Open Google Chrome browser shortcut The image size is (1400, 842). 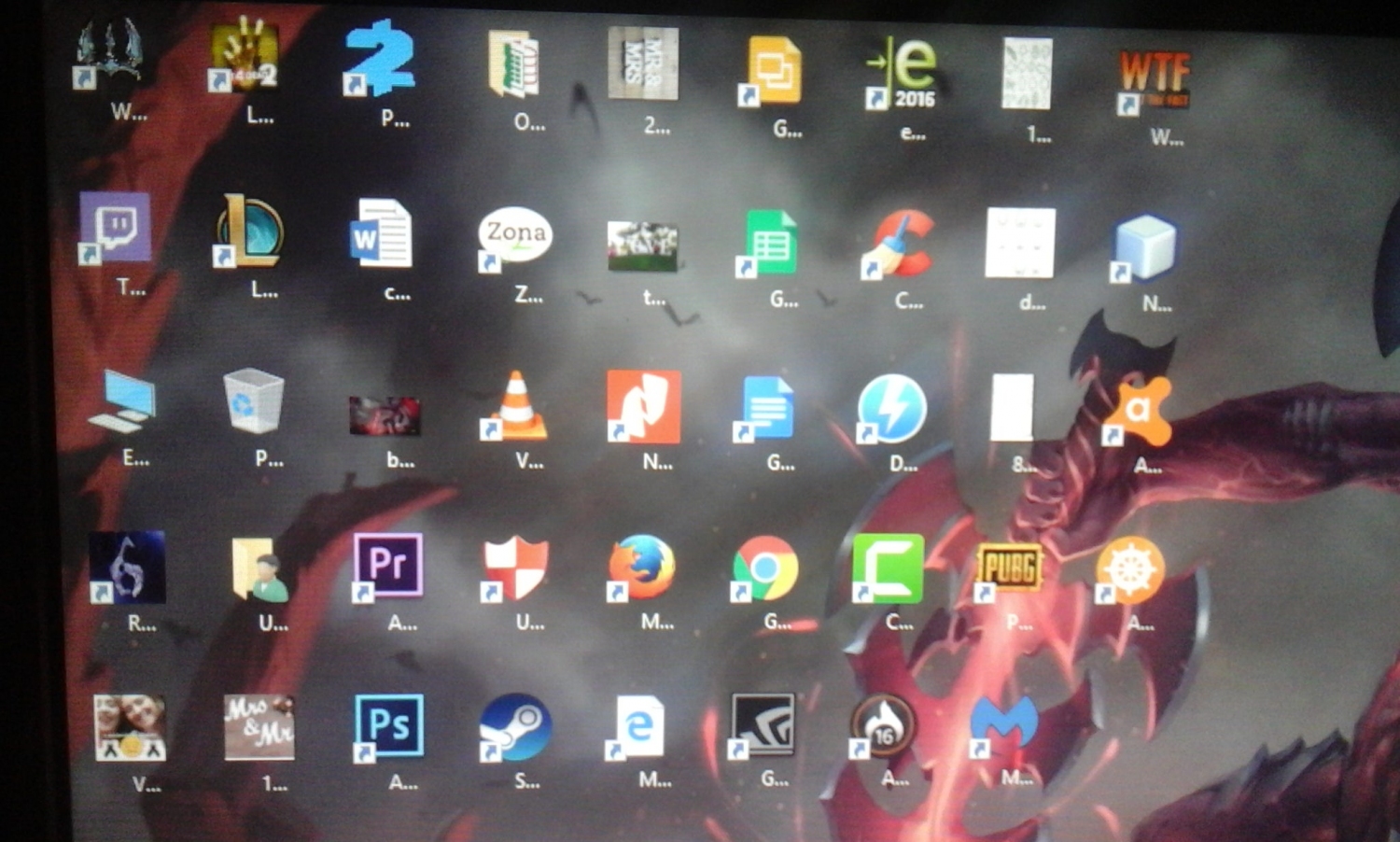point(765,568)
